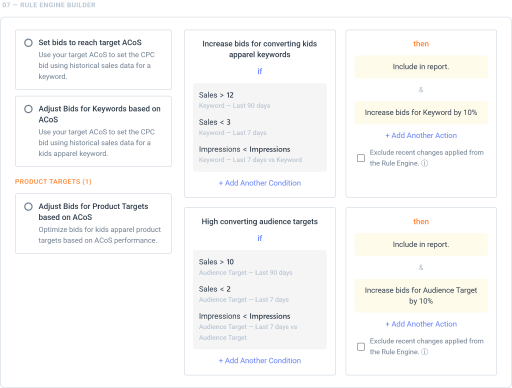The height and width of the screenshot is (388, 512).
Task: Edit Impressions condition with 'Keyword — Last 7 days vs Keyword'
Action: 250,154
